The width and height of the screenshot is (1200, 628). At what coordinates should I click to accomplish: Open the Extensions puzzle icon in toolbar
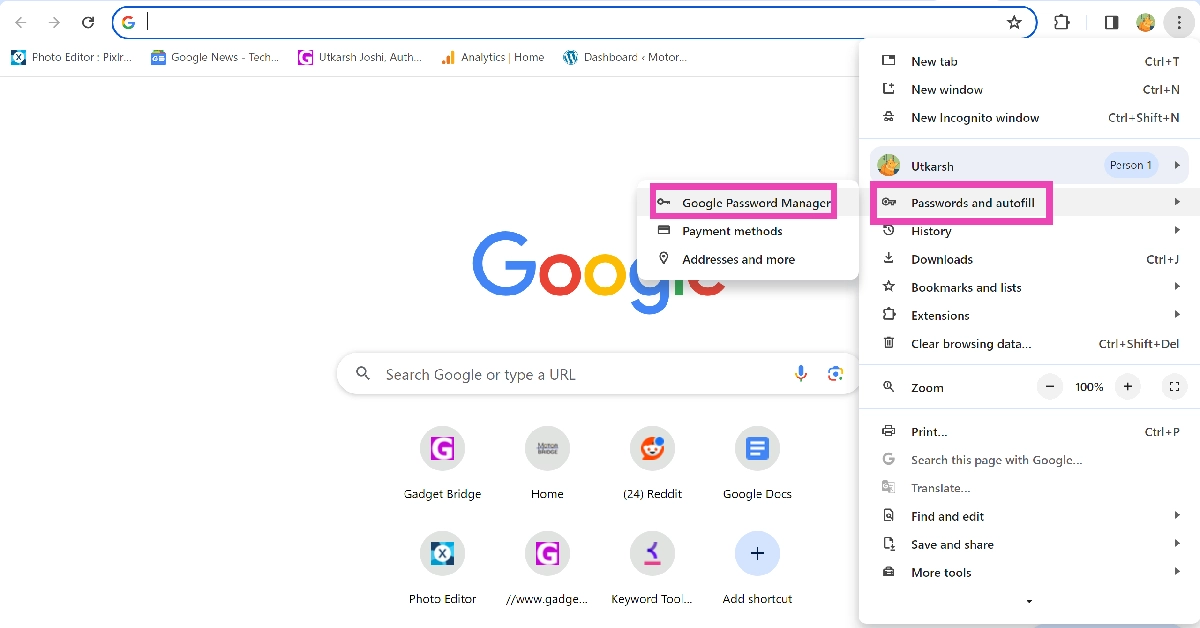[1062, 22]
